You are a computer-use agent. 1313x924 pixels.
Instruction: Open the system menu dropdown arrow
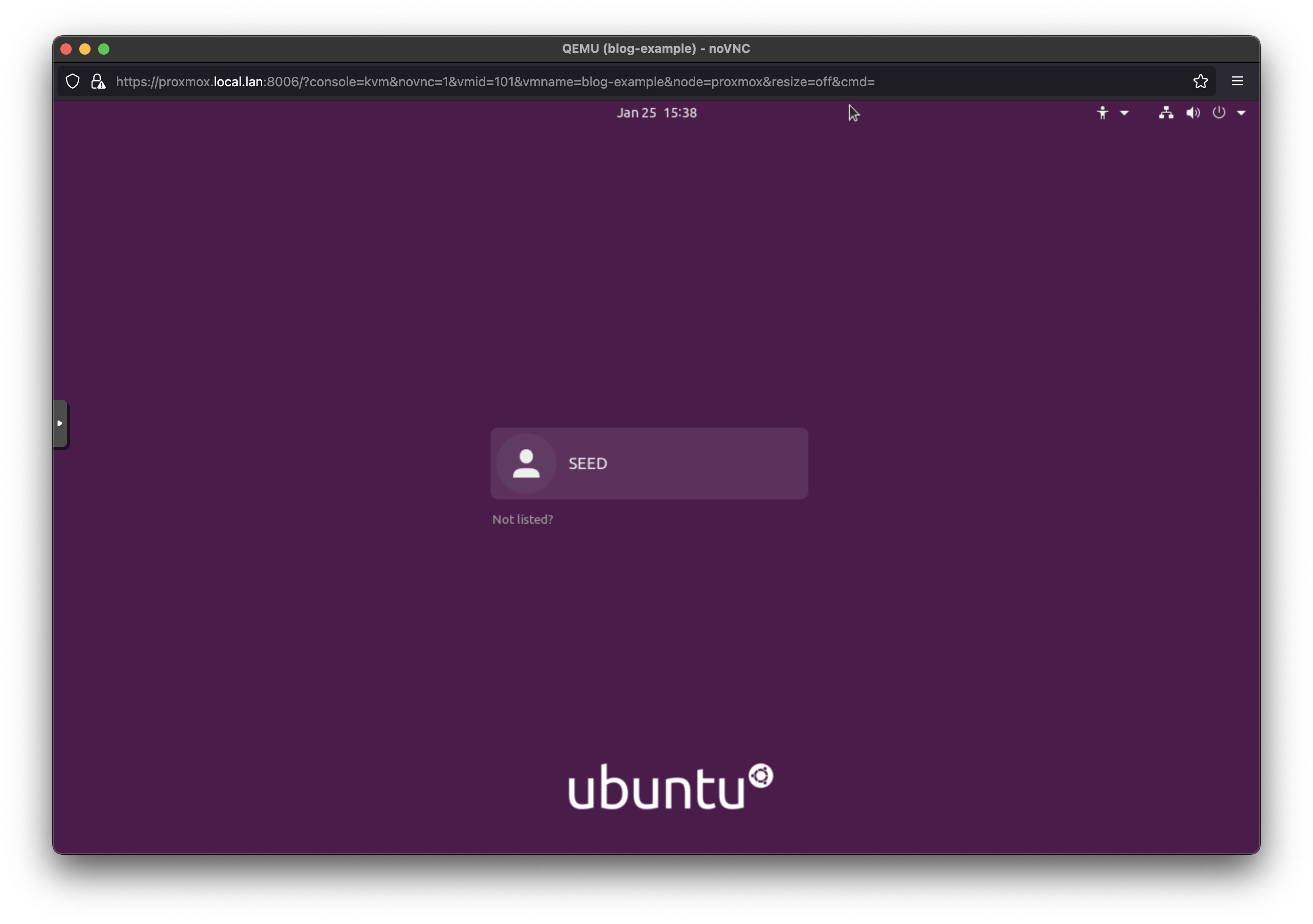(1241, 113)
